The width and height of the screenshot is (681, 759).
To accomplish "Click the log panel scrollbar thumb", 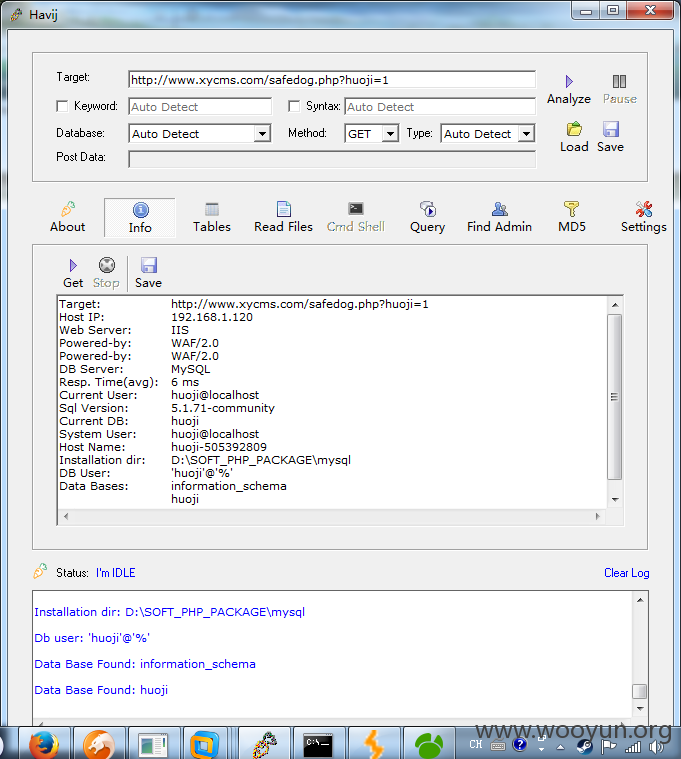I will click(640, 691).
